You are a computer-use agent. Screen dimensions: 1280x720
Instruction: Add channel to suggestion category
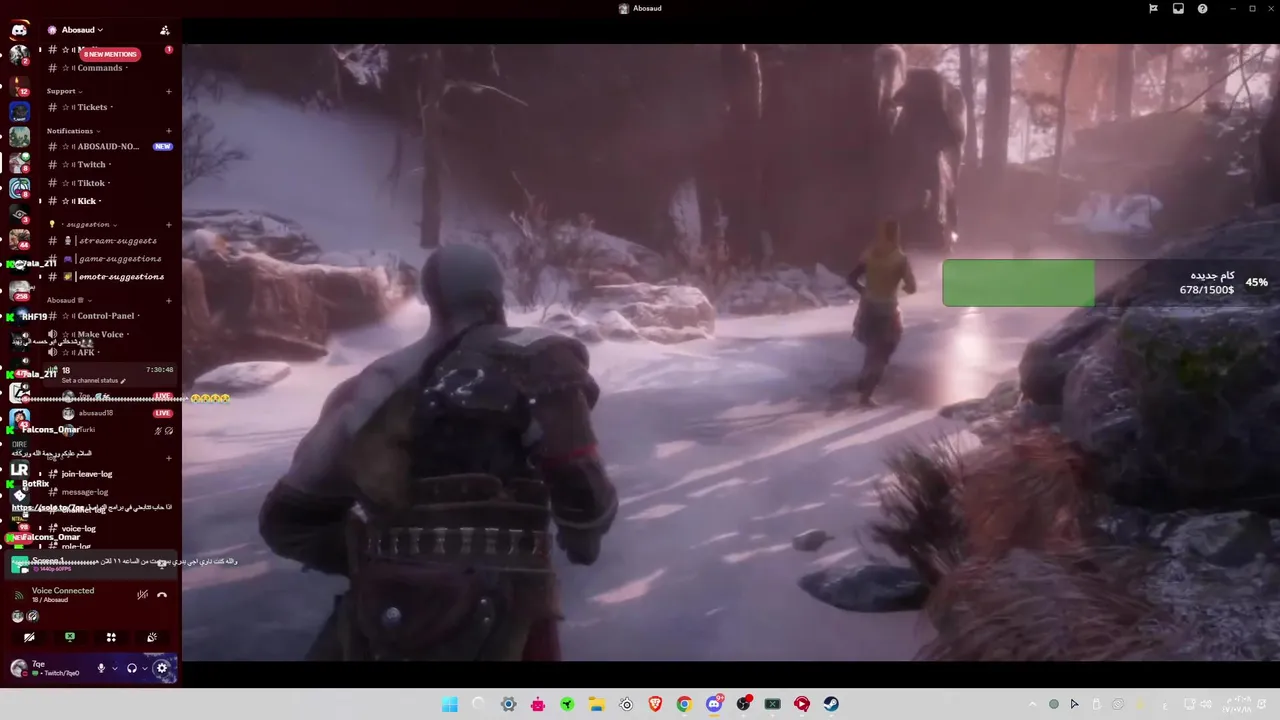168,225
